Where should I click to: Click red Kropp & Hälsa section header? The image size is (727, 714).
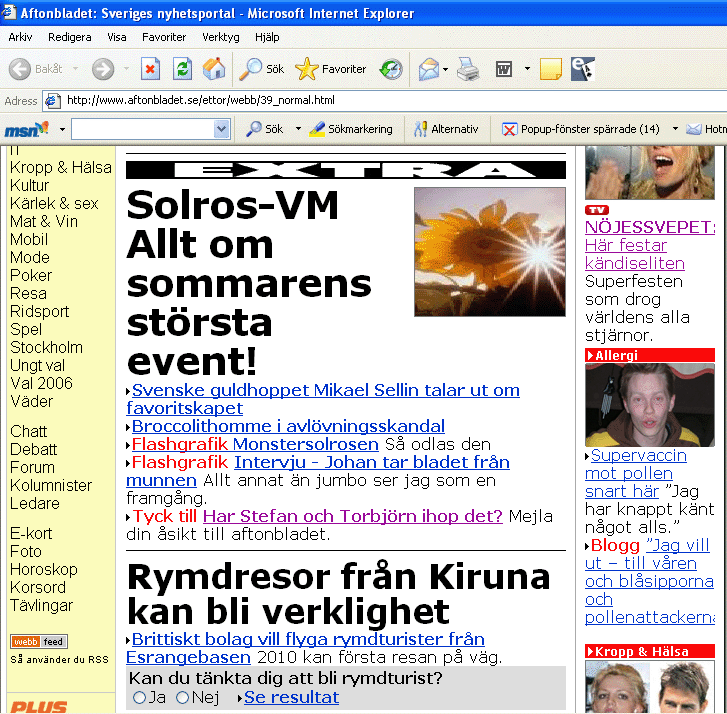tap(650, 651)
